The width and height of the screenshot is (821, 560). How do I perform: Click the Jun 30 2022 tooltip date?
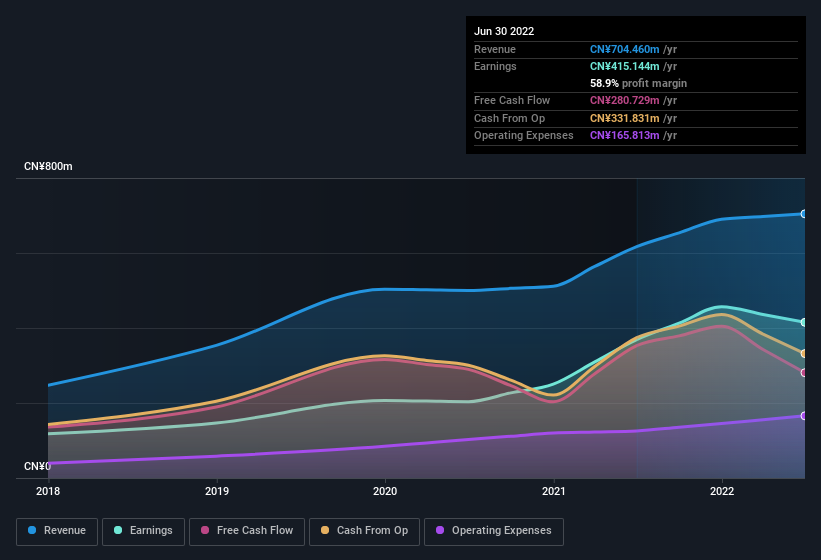tap(504, 31)
